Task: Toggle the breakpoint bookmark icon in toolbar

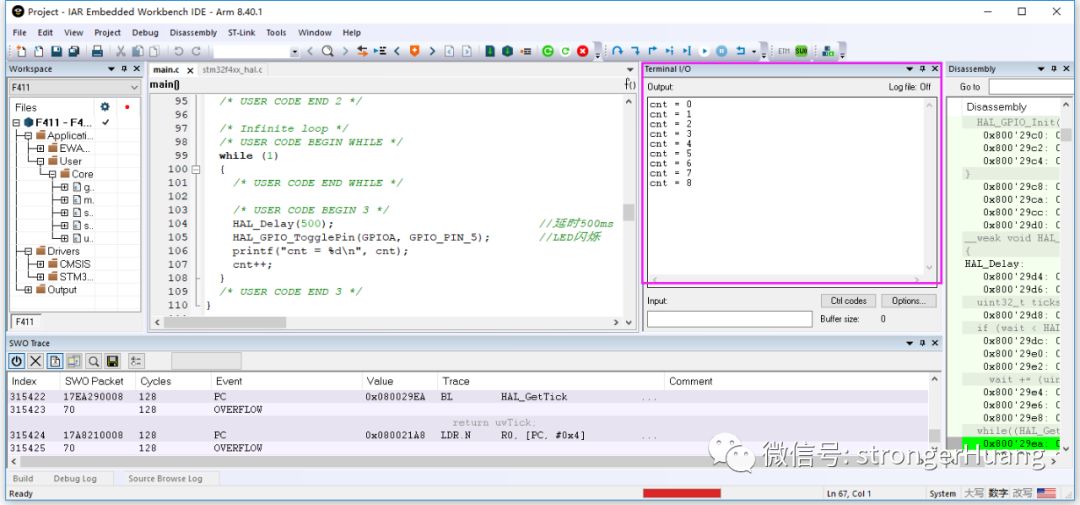Action: [x=415, y=51]
